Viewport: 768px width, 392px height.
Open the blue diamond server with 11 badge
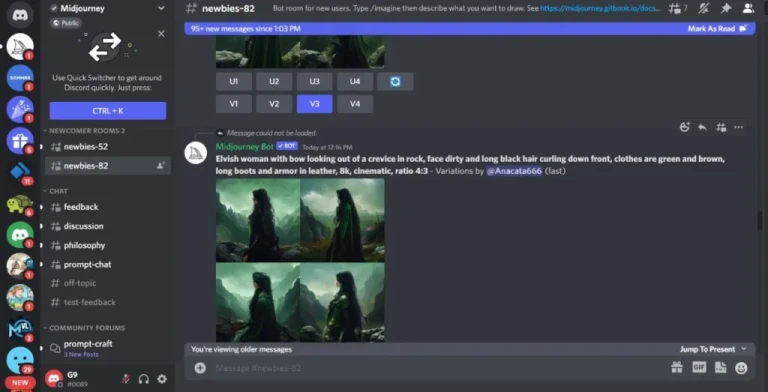[20, 172]
